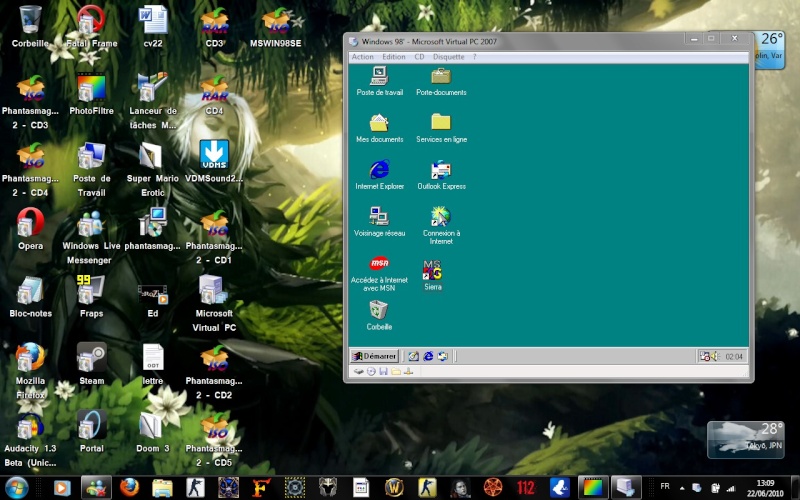Click the shared folder status icon in Virtual PC

point(396,371)
